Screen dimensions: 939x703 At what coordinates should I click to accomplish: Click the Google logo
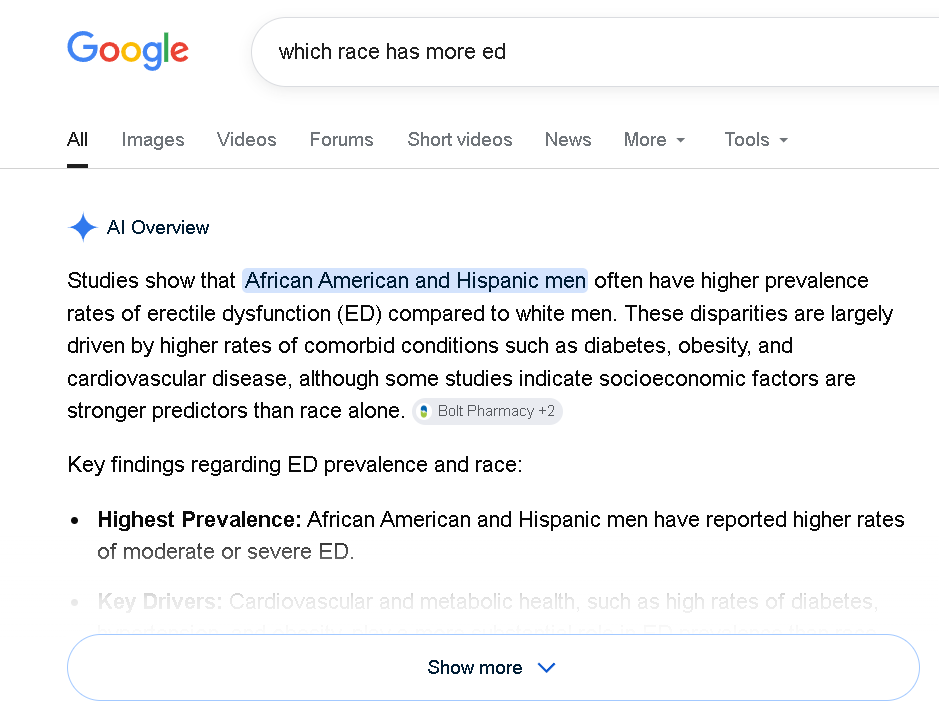click(x=128, y=50)
